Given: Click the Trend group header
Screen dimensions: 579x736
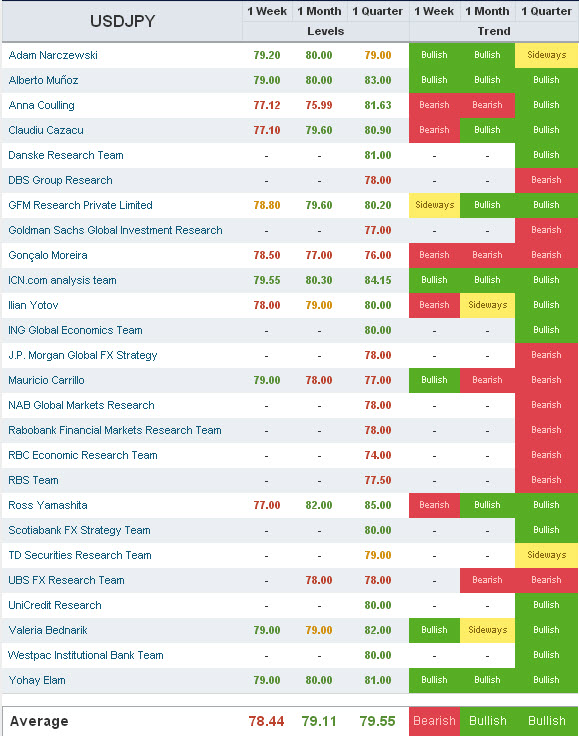Looking at the screenshot, I should point(494,31).
